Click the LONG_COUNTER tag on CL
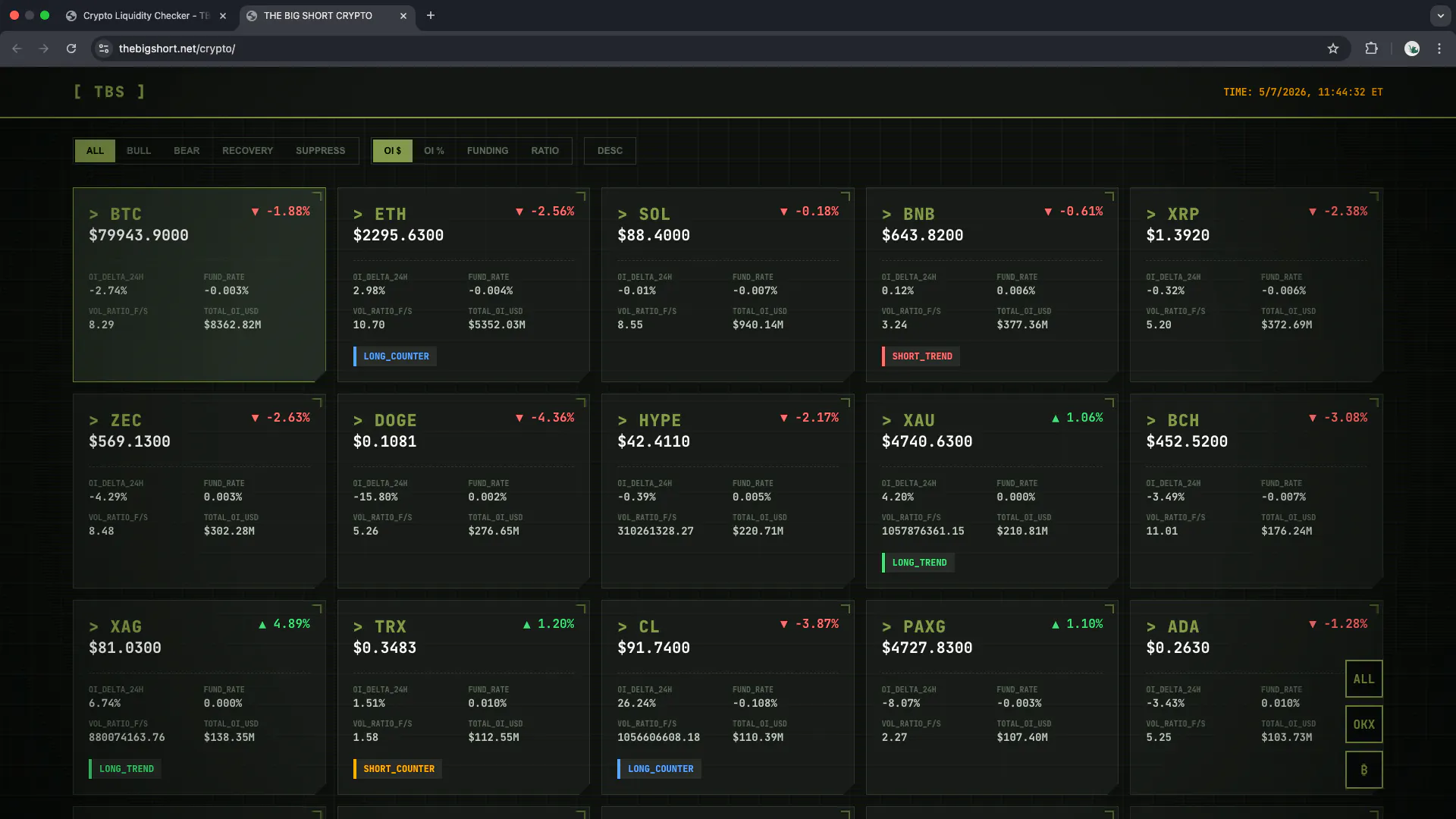The image size is (1456, 819). click(x=660, y=769)
